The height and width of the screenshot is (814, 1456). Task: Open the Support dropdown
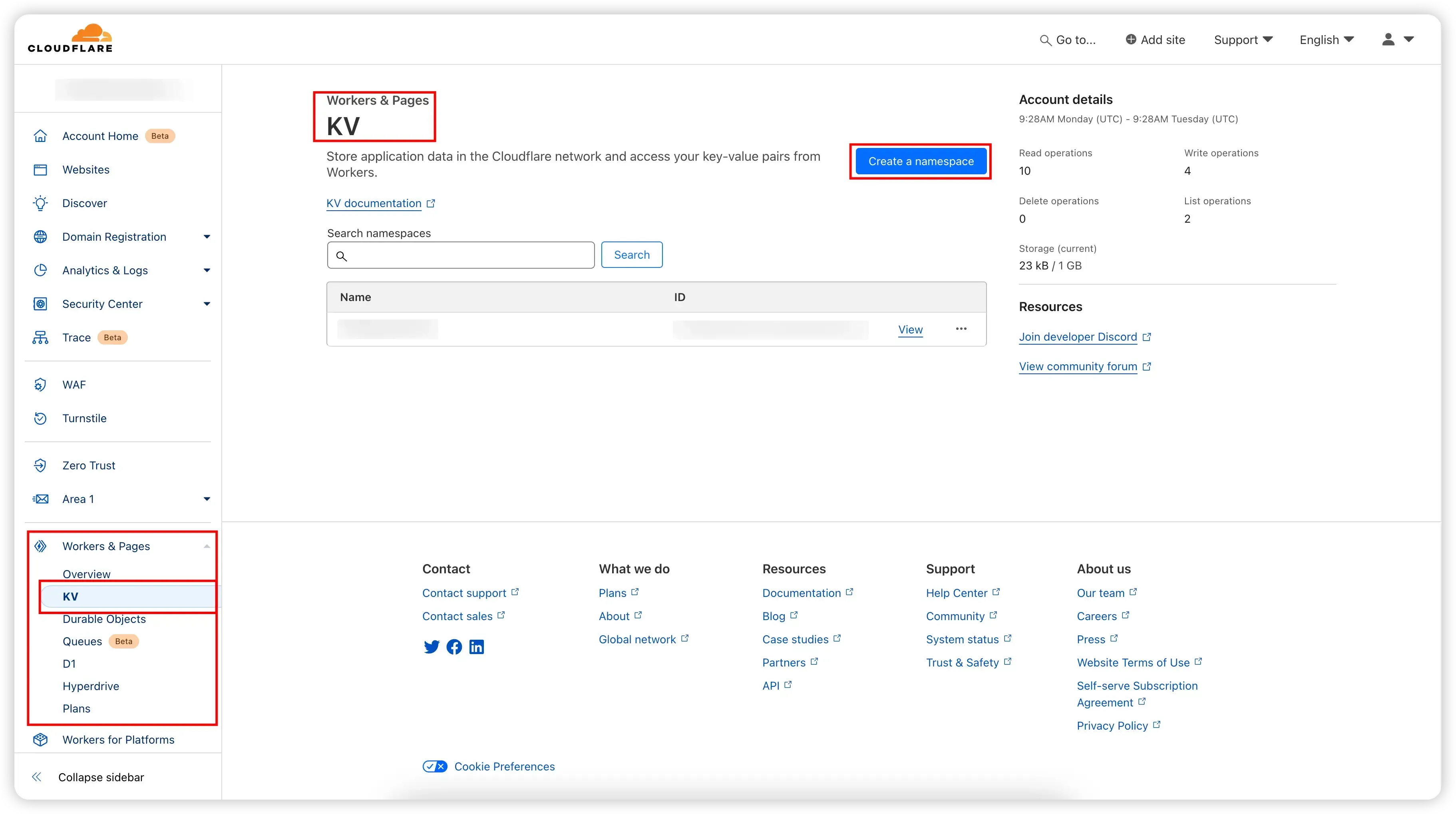(1243, 40)
